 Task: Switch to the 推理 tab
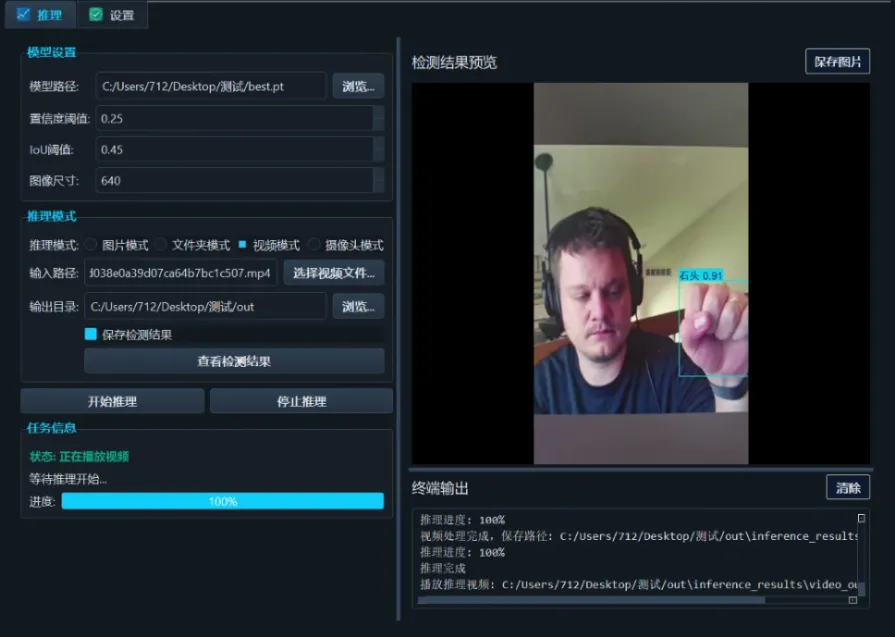pos(40,15)
